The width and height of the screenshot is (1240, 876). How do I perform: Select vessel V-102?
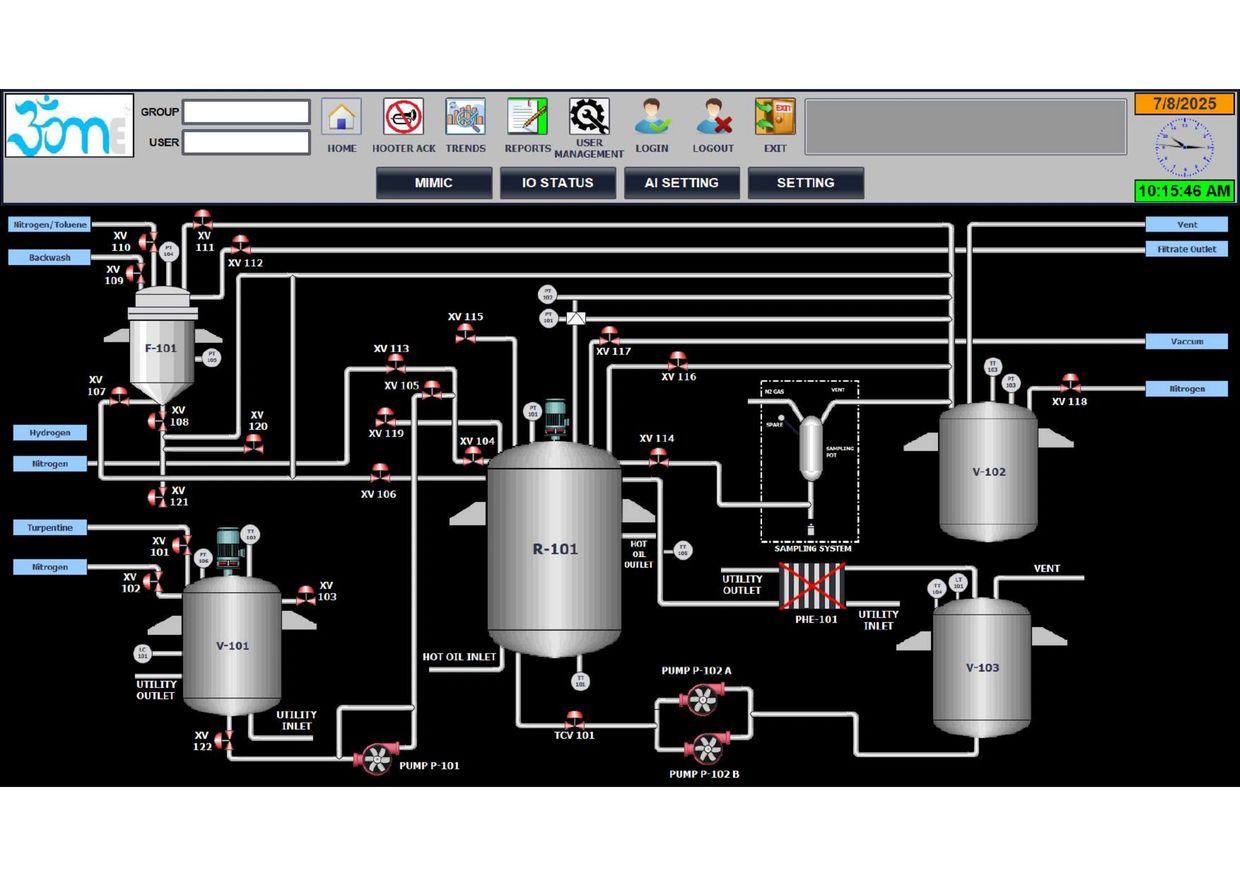(x=988, y=472)
